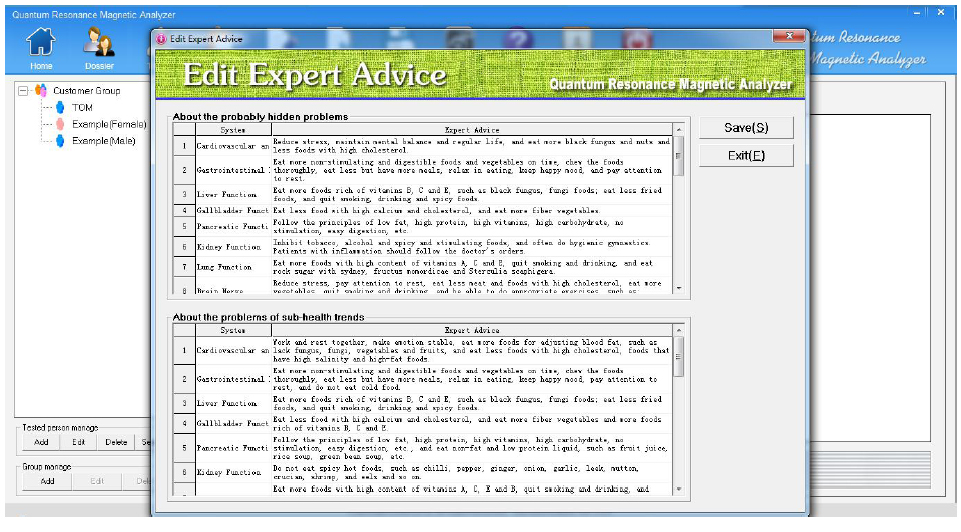961x532 pixels.
Task: Click the blue person icon for Example(Male)
Action: pos(60,141)
